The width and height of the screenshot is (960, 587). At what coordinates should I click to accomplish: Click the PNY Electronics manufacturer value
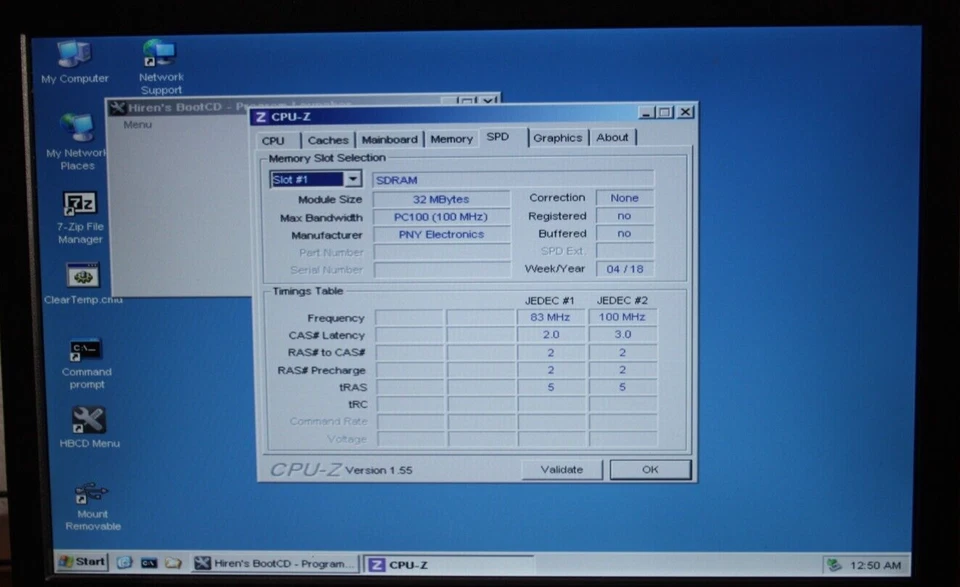[x=441, y=234]
